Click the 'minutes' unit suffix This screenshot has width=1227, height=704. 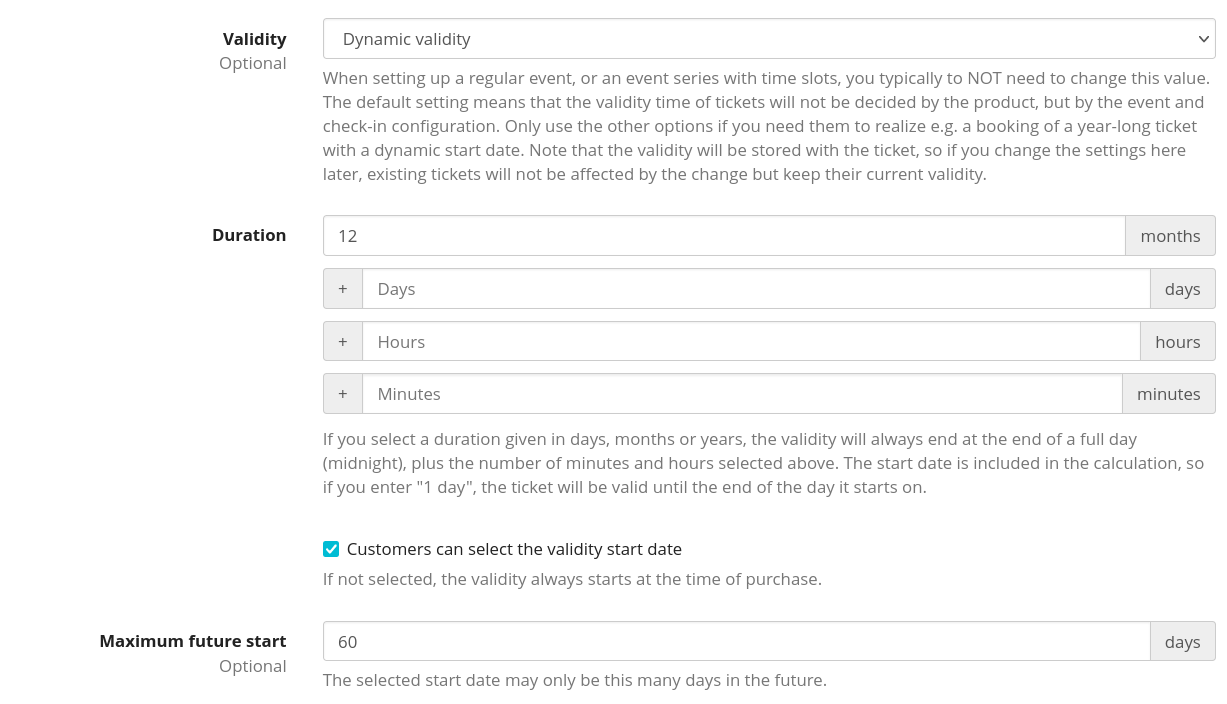point(1168,394)
